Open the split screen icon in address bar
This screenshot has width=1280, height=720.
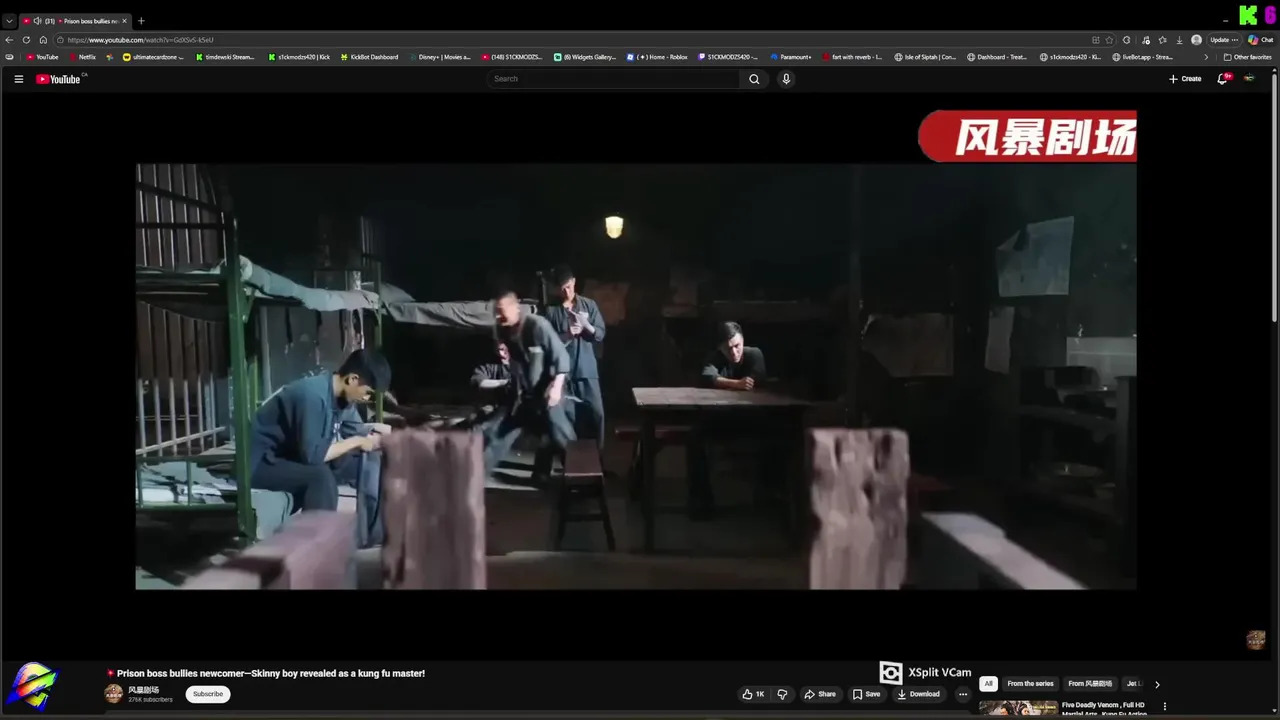click(x=1096, y=40)
